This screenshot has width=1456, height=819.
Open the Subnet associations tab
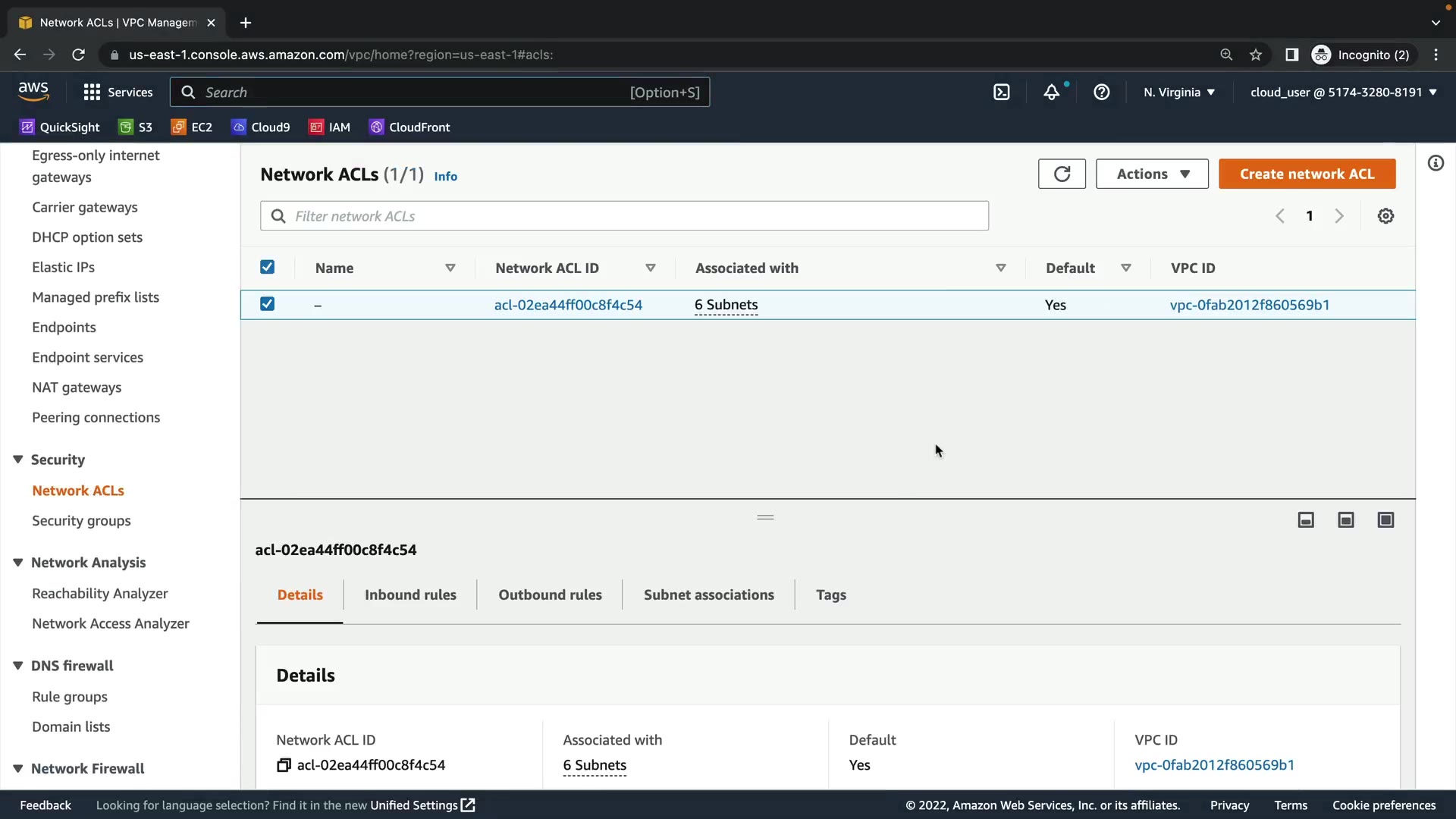[x=708, y=595]
